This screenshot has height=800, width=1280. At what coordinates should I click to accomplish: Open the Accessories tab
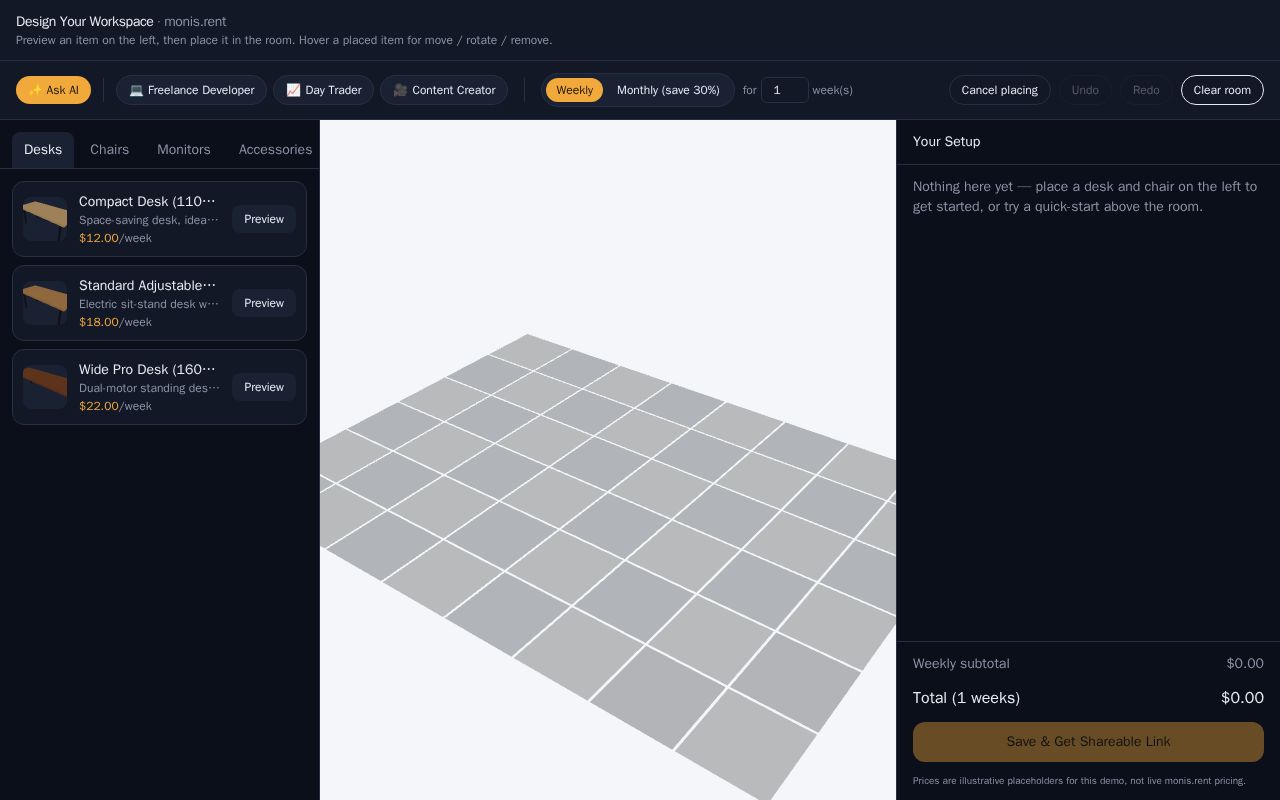[275, 150]
